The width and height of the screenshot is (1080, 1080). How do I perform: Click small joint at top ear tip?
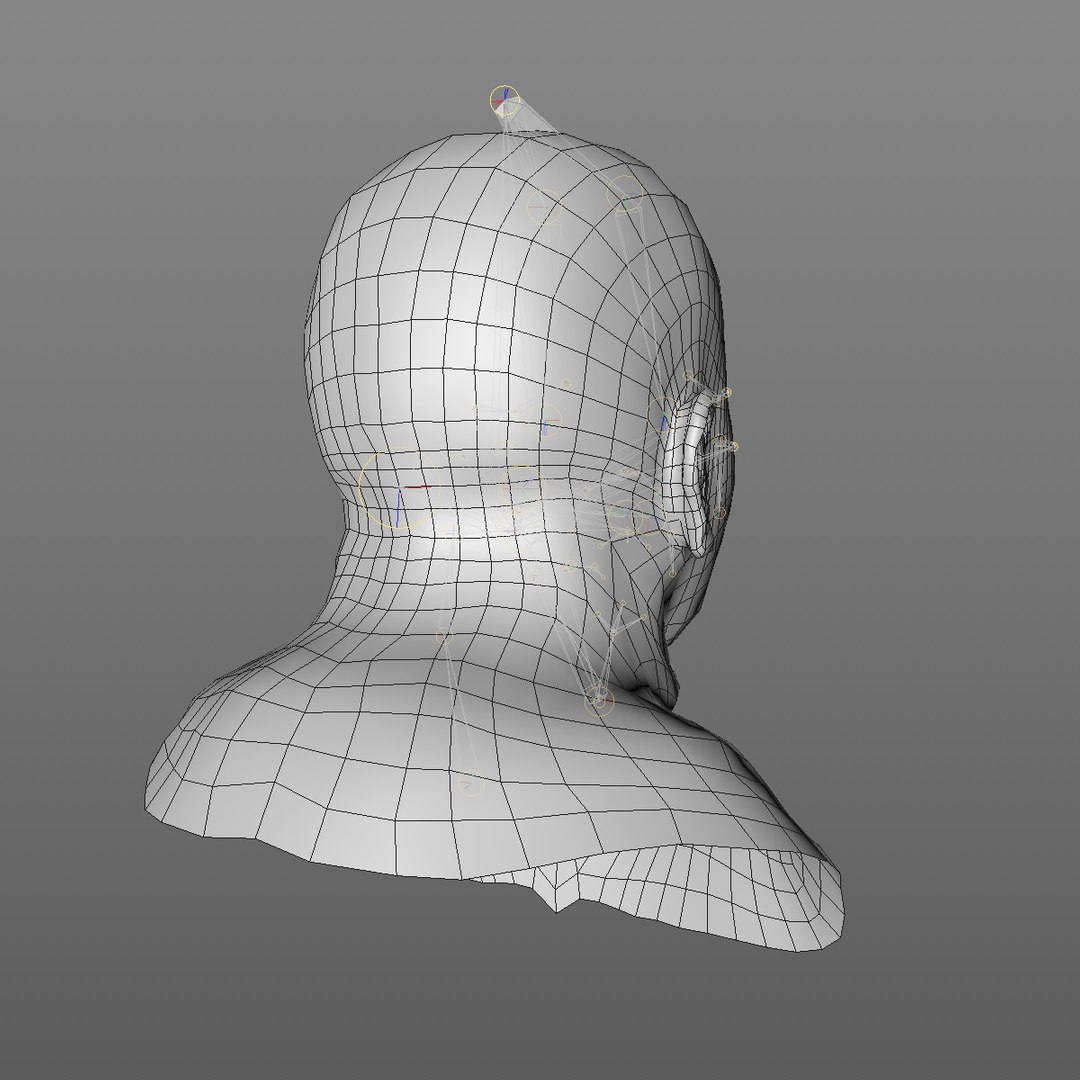pos(728,393)
